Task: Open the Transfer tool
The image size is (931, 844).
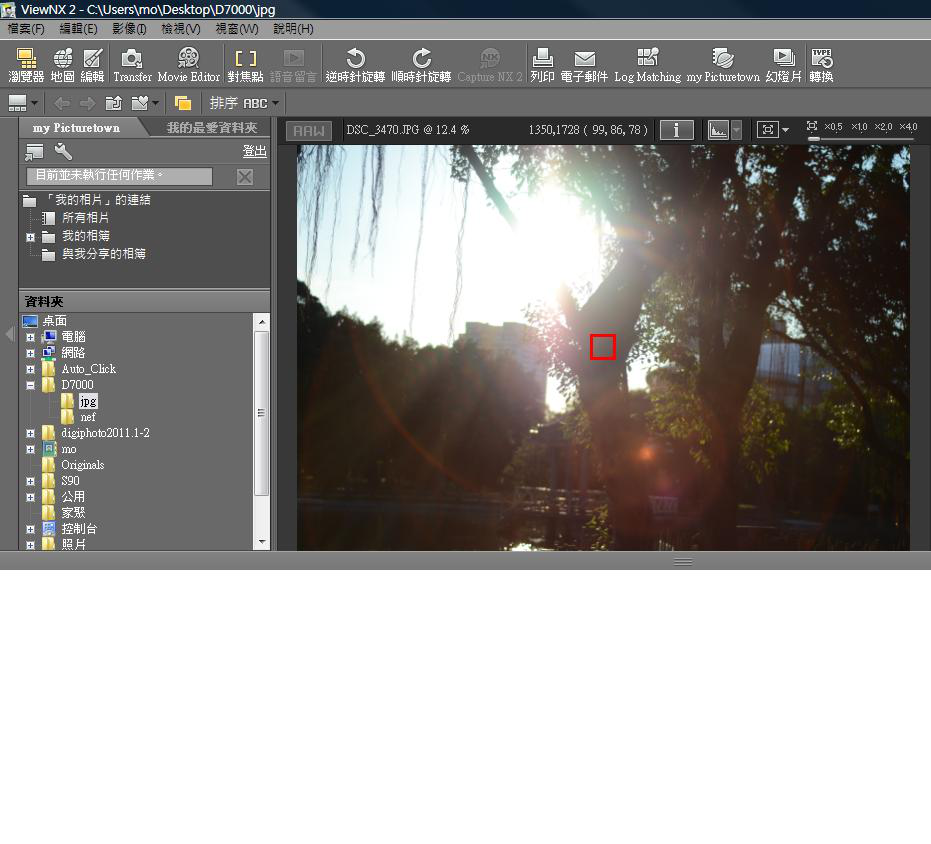Action: (x=132, y=65)
